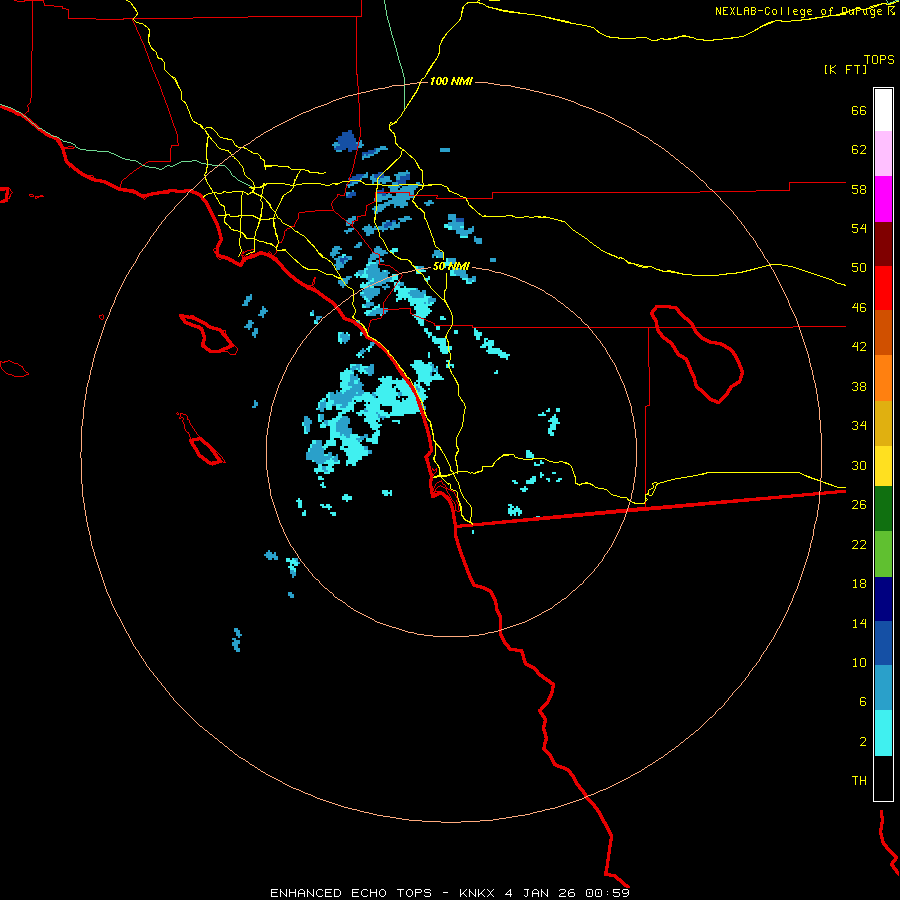Click the navy 22 kft legend swatch
Screen dimensions: 900x900
click(883, 599)
